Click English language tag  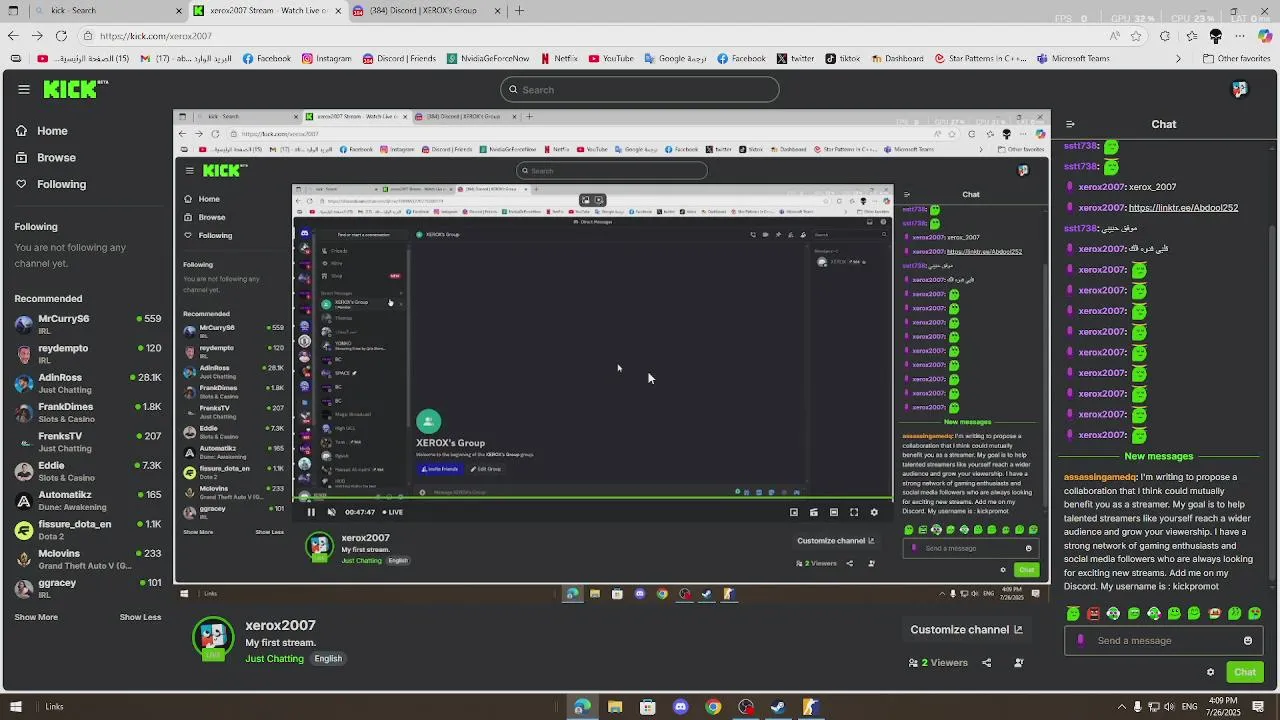click(x=328, y=659)
